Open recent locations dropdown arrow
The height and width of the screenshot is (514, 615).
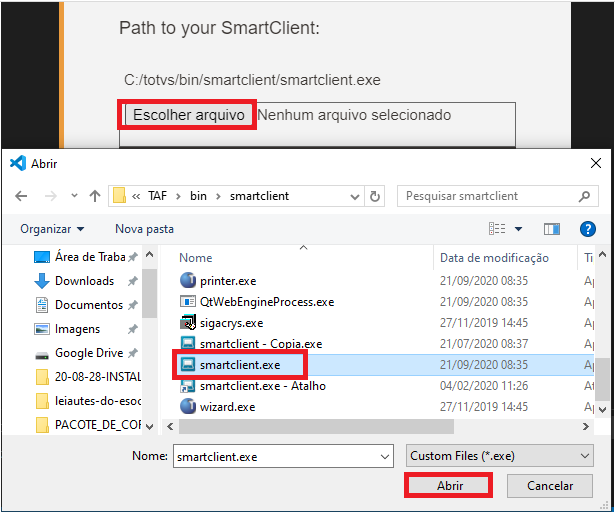[x=74, y=196]
